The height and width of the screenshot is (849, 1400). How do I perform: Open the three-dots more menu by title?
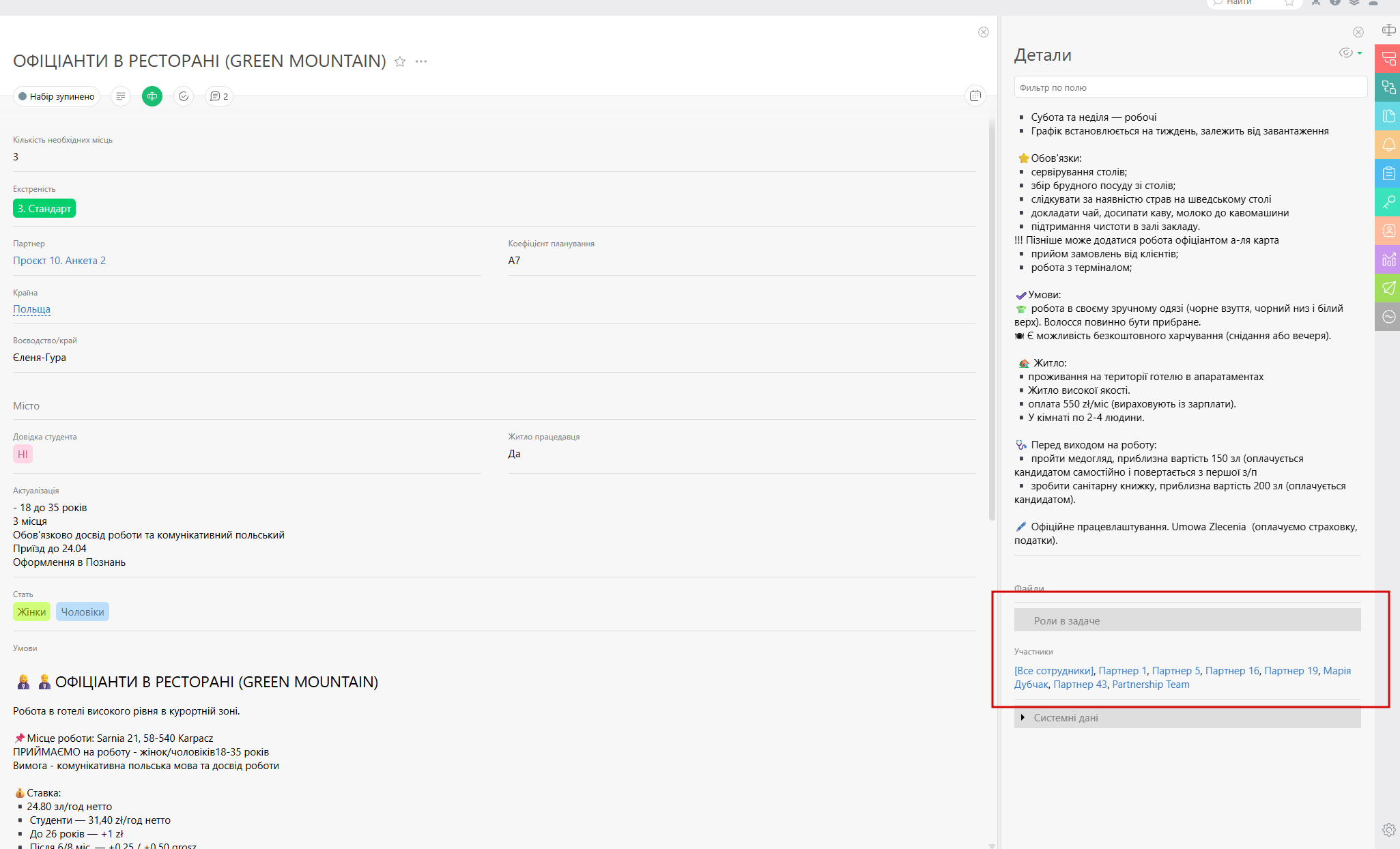421,61
